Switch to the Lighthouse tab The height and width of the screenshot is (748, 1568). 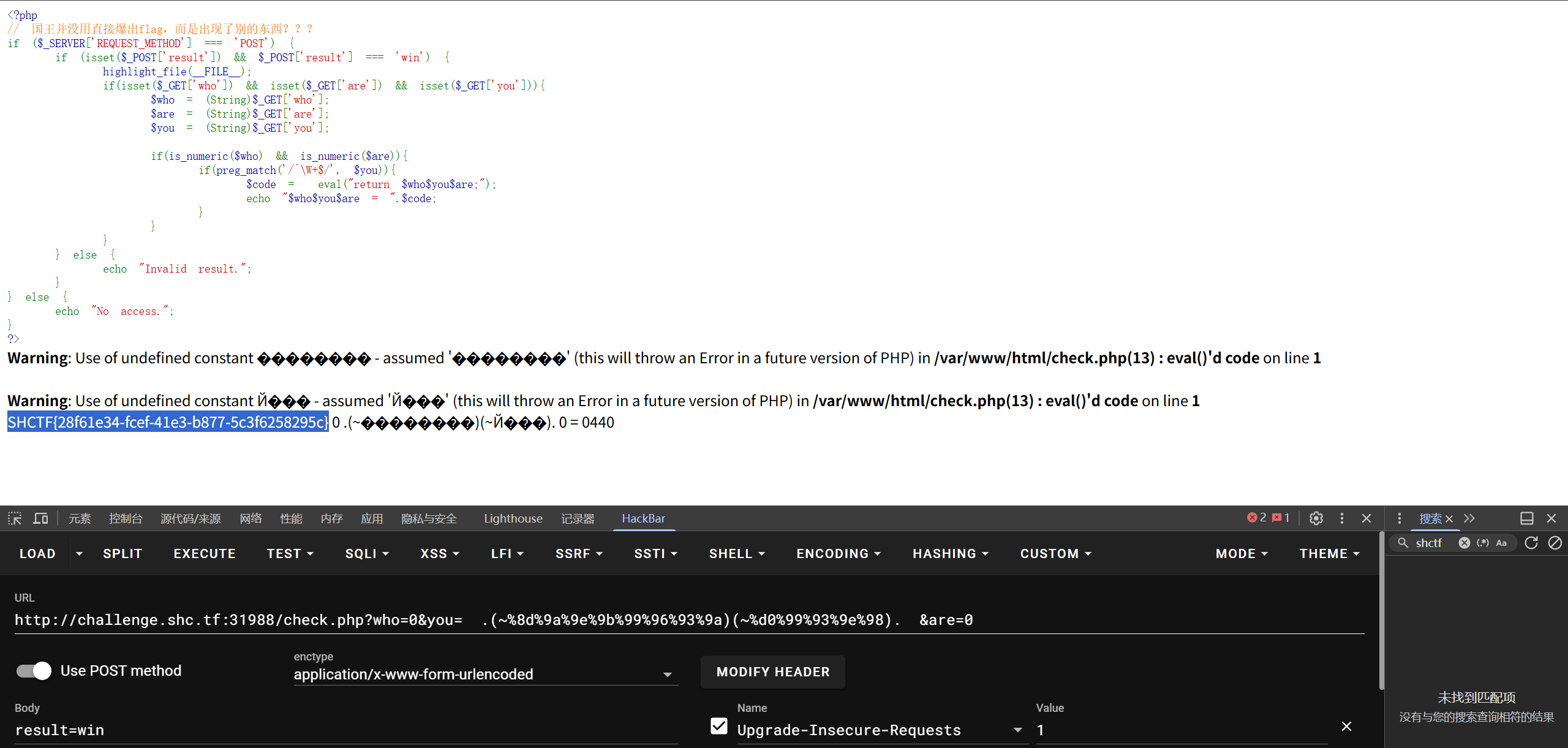click(x=513, y=518)
